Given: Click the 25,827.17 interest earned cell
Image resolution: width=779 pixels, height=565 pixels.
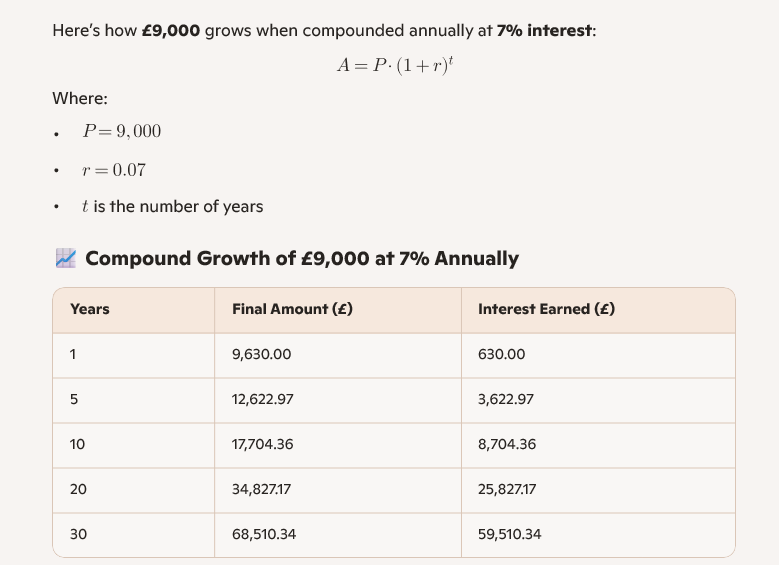Looking at the screenshot, I should [508, 490].
